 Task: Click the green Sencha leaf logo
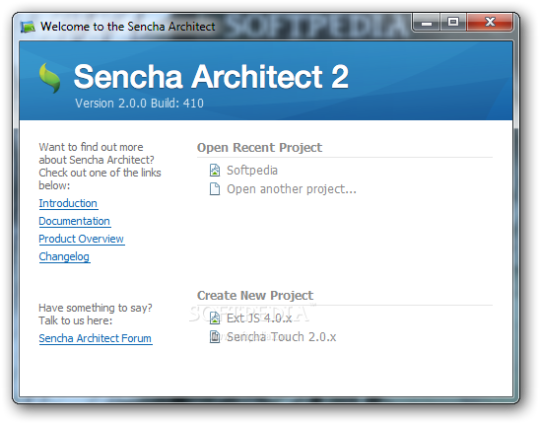[50, 78]
